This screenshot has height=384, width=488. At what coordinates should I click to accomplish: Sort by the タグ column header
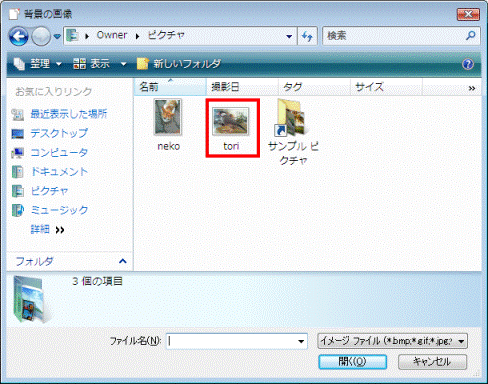tap(314, 87)
